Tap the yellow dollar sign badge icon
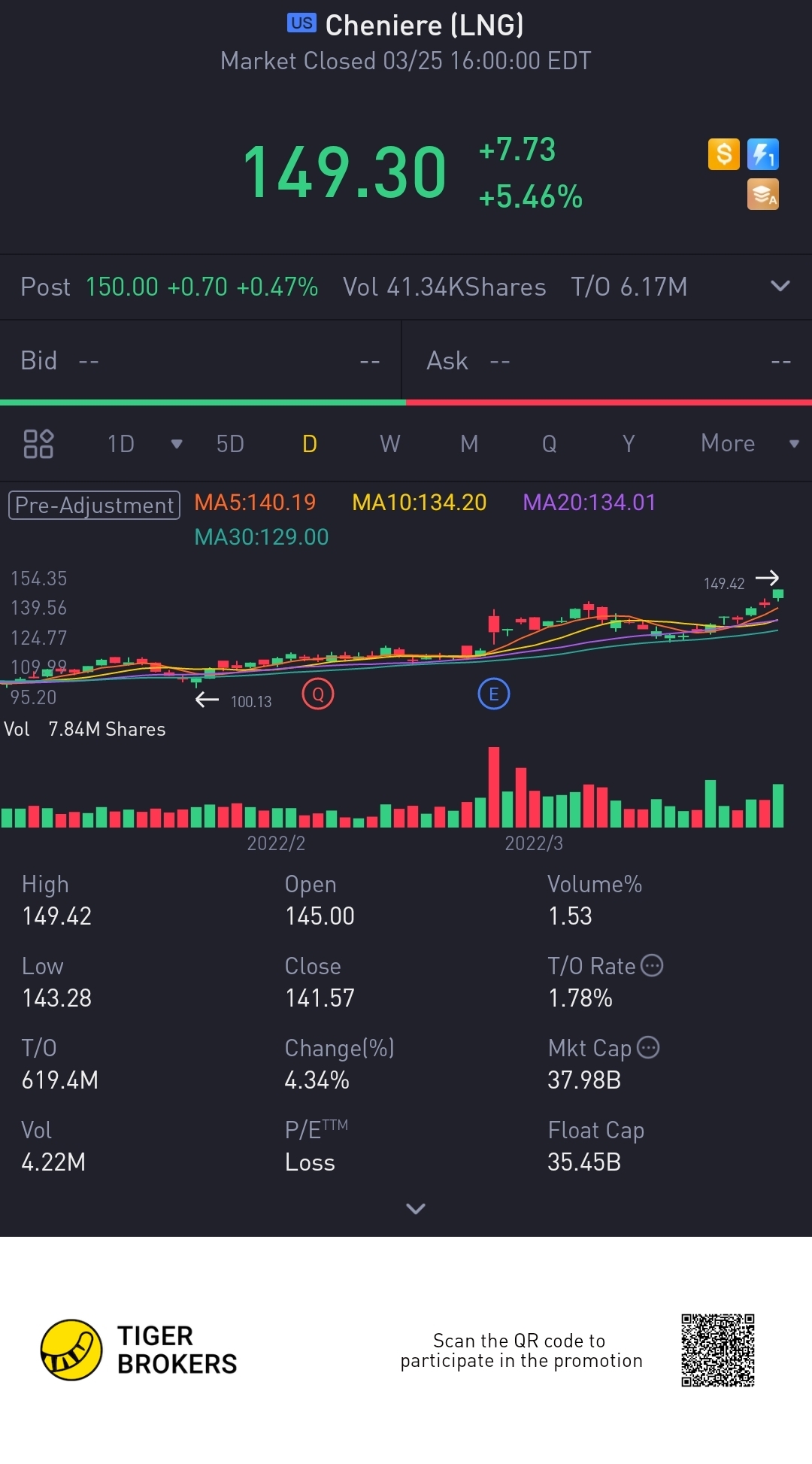The image size is (812, 1464). pyautogui.click(x=724, y=154)
